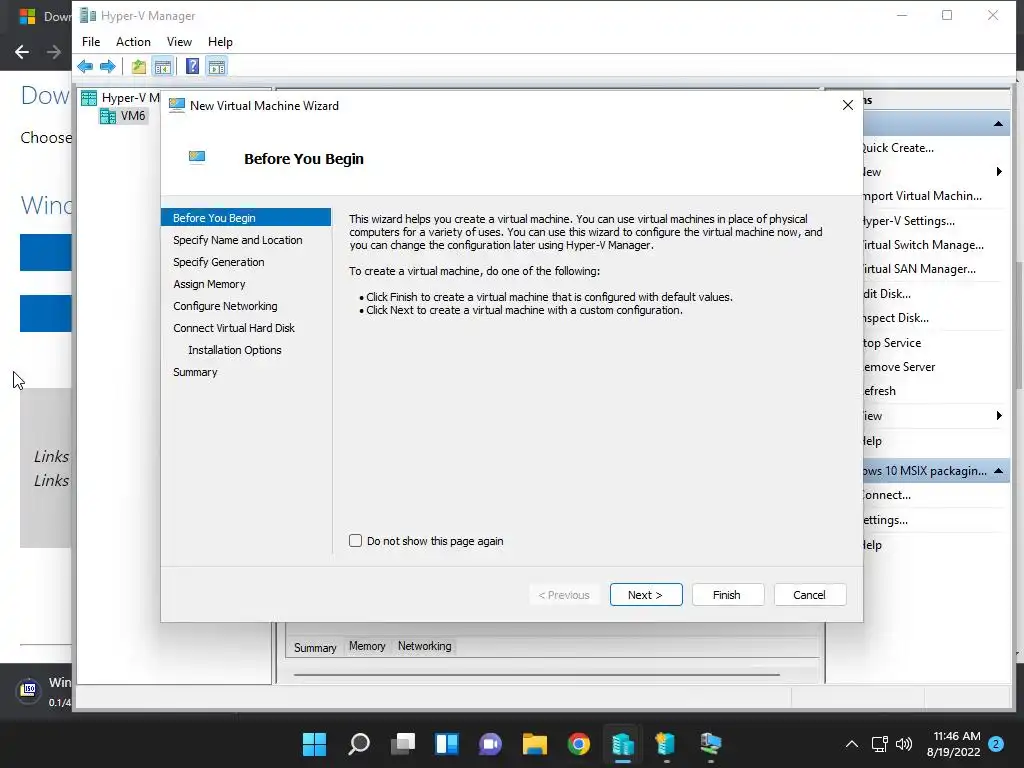
Task: Switch to the Memory tab
Action: point(367,646)
